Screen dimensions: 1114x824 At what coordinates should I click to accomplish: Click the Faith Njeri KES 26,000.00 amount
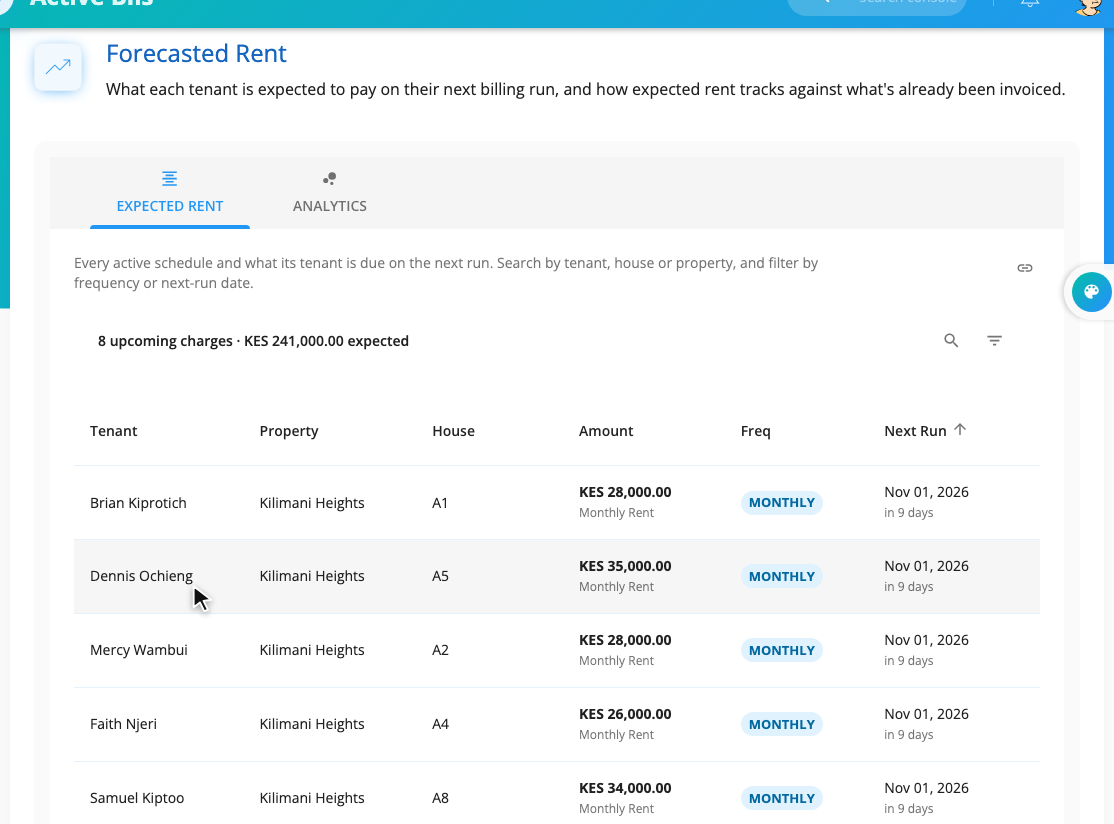click(624, 714)
